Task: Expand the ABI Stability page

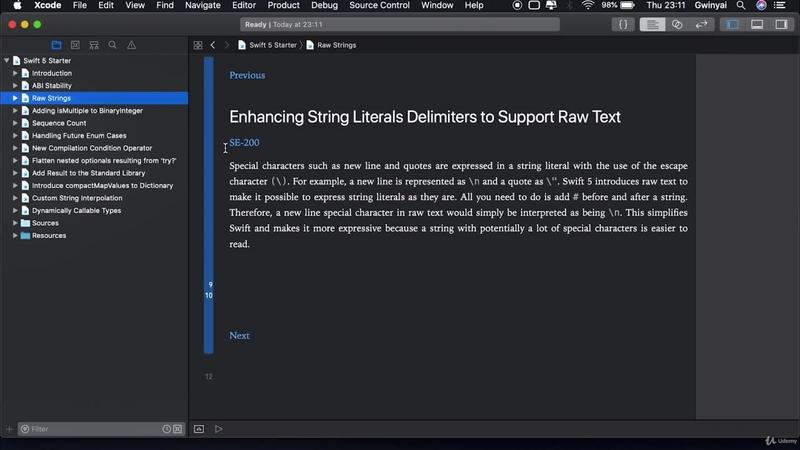Action: pyautogui.click(x=15, y=85)
